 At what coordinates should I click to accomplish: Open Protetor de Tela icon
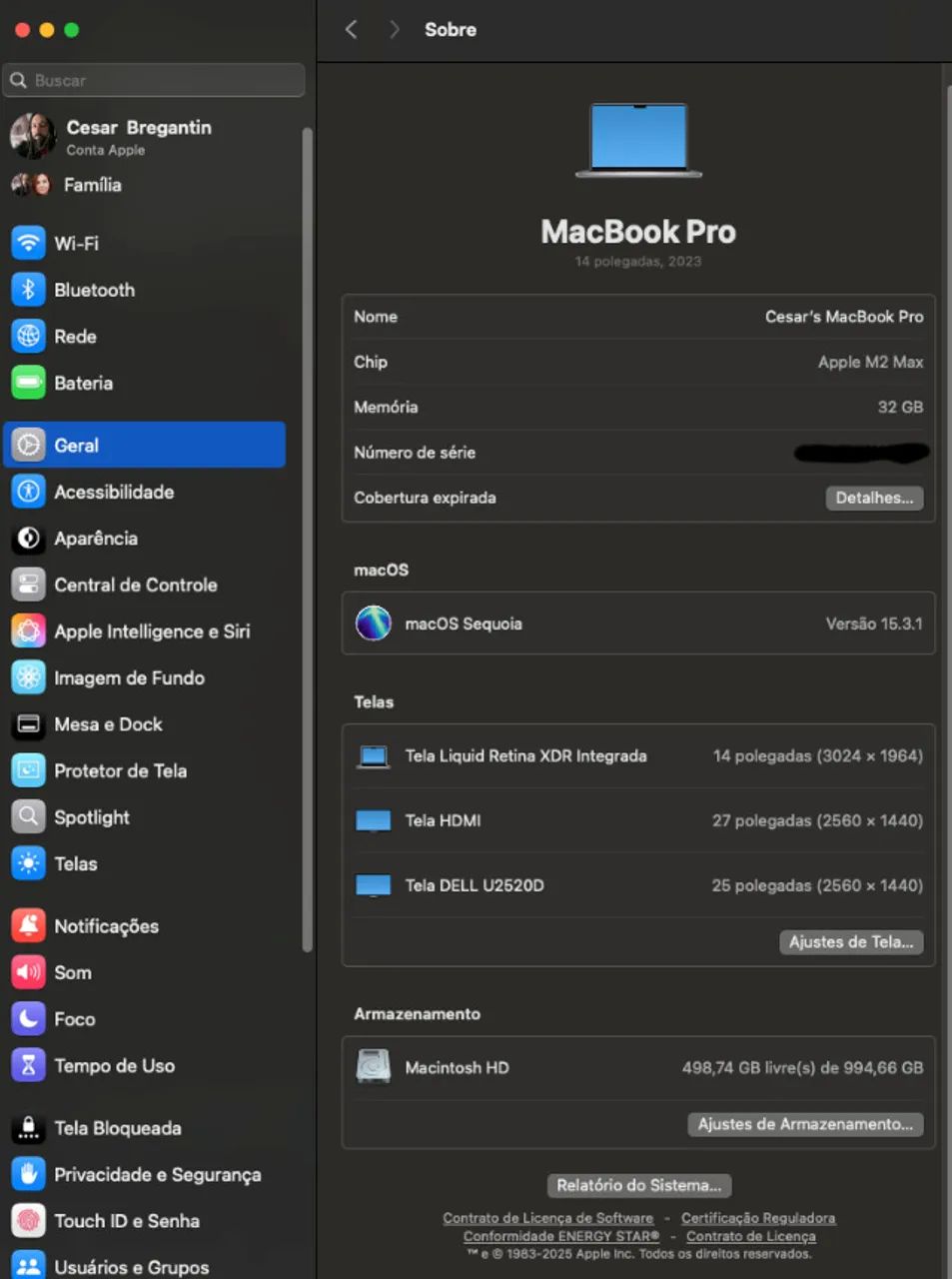pos(28,770)
